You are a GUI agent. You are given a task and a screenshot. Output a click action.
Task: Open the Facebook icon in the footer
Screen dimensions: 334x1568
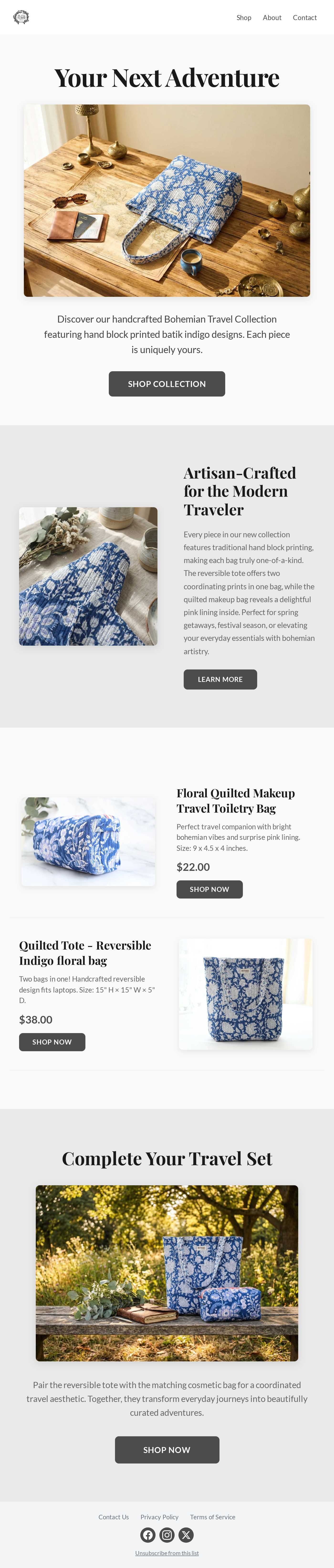(148, 1535)
